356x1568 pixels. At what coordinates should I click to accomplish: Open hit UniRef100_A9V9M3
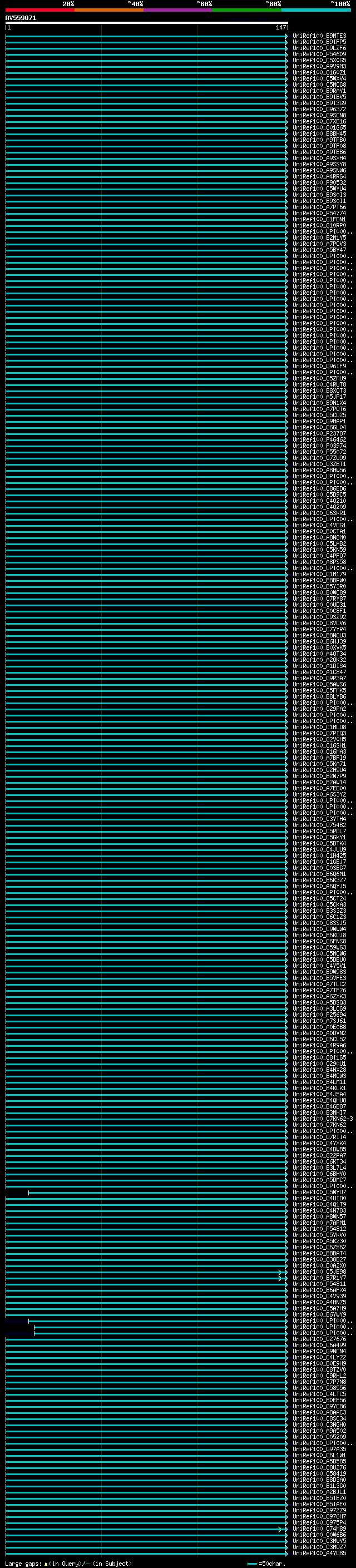pyautogui.click(x=319, y=66)
